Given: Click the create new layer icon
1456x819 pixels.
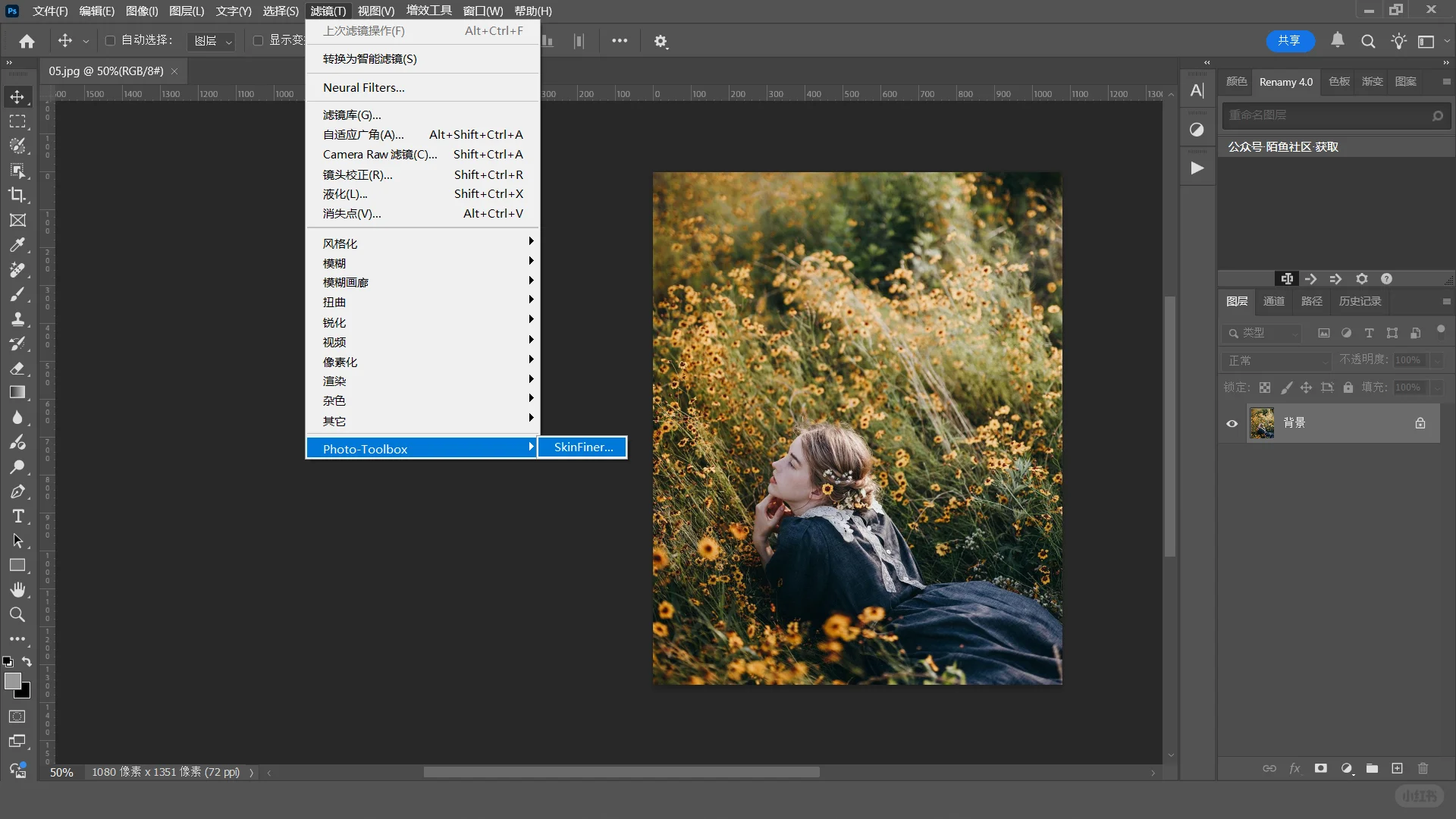Looking at the screenshot, I should pyautogui.click(x=1397, y=768).
